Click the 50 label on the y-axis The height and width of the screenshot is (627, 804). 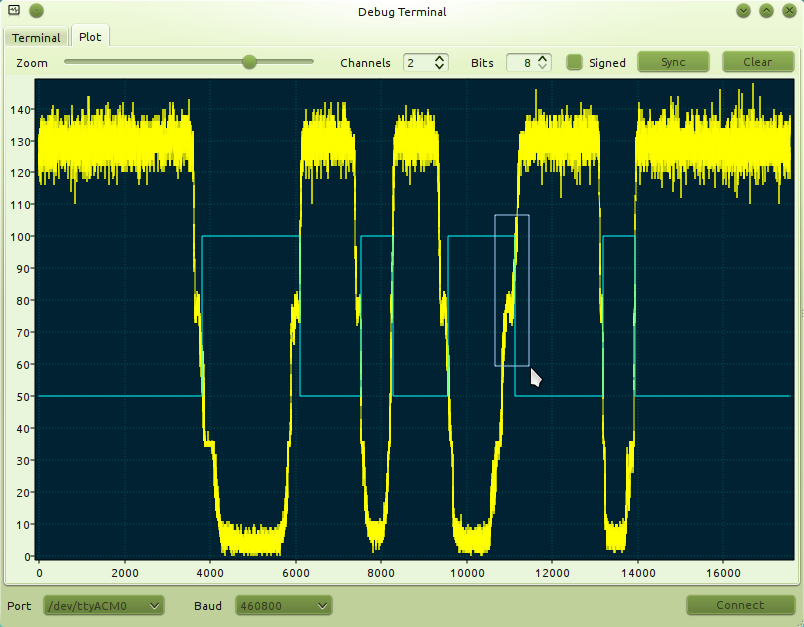coord(23,396)
